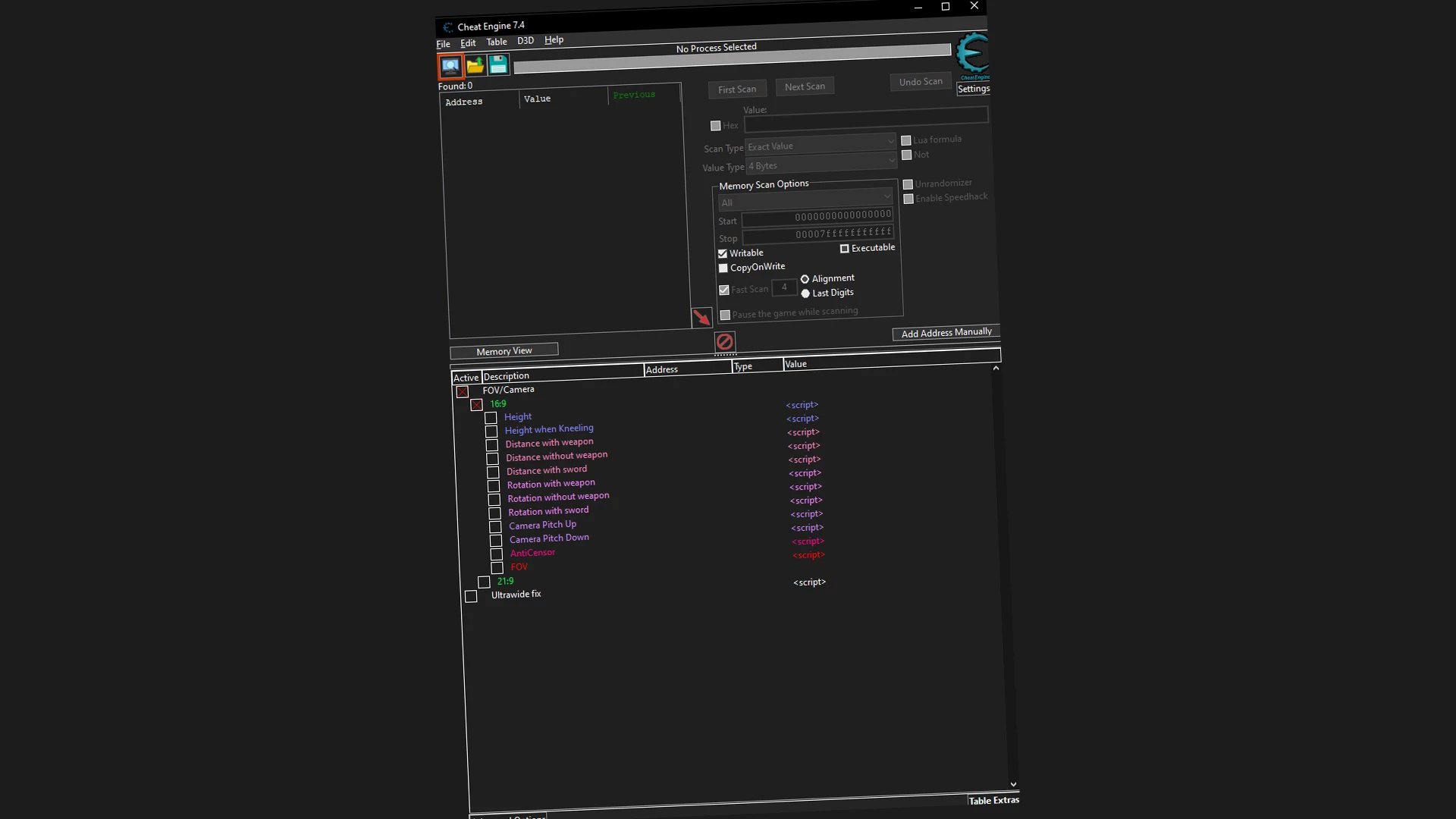
Task: Open the memory region All dropdown
Action: pos(805,200)
